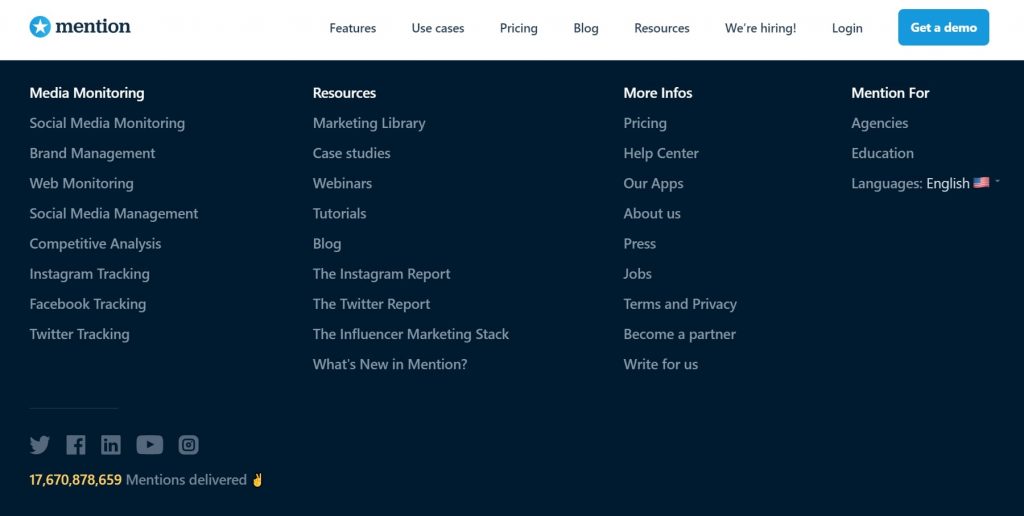Open Mention's Facebook page icon
The height and width of the screenshot is (516, 1024).
[x=76, y=445]
